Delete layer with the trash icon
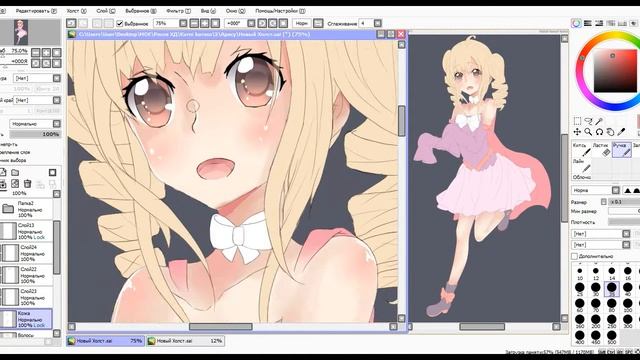Viewport: 640px width, 360px height. (x=27, y=184)
